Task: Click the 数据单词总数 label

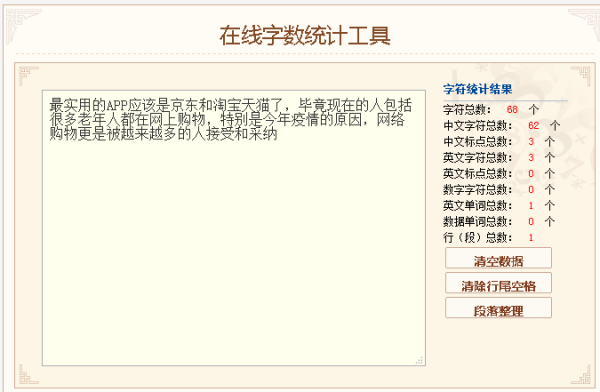Action: click(477, 222)
